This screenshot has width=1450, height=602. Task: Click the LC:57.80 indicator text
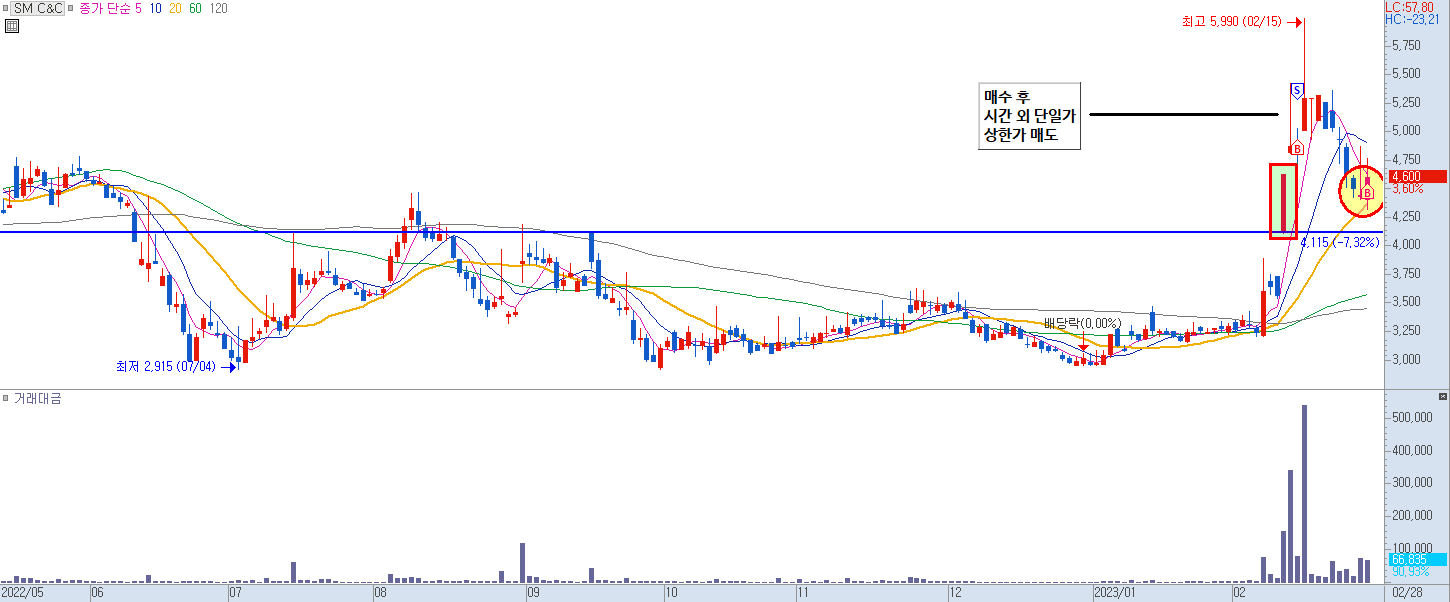point(1410,7)
